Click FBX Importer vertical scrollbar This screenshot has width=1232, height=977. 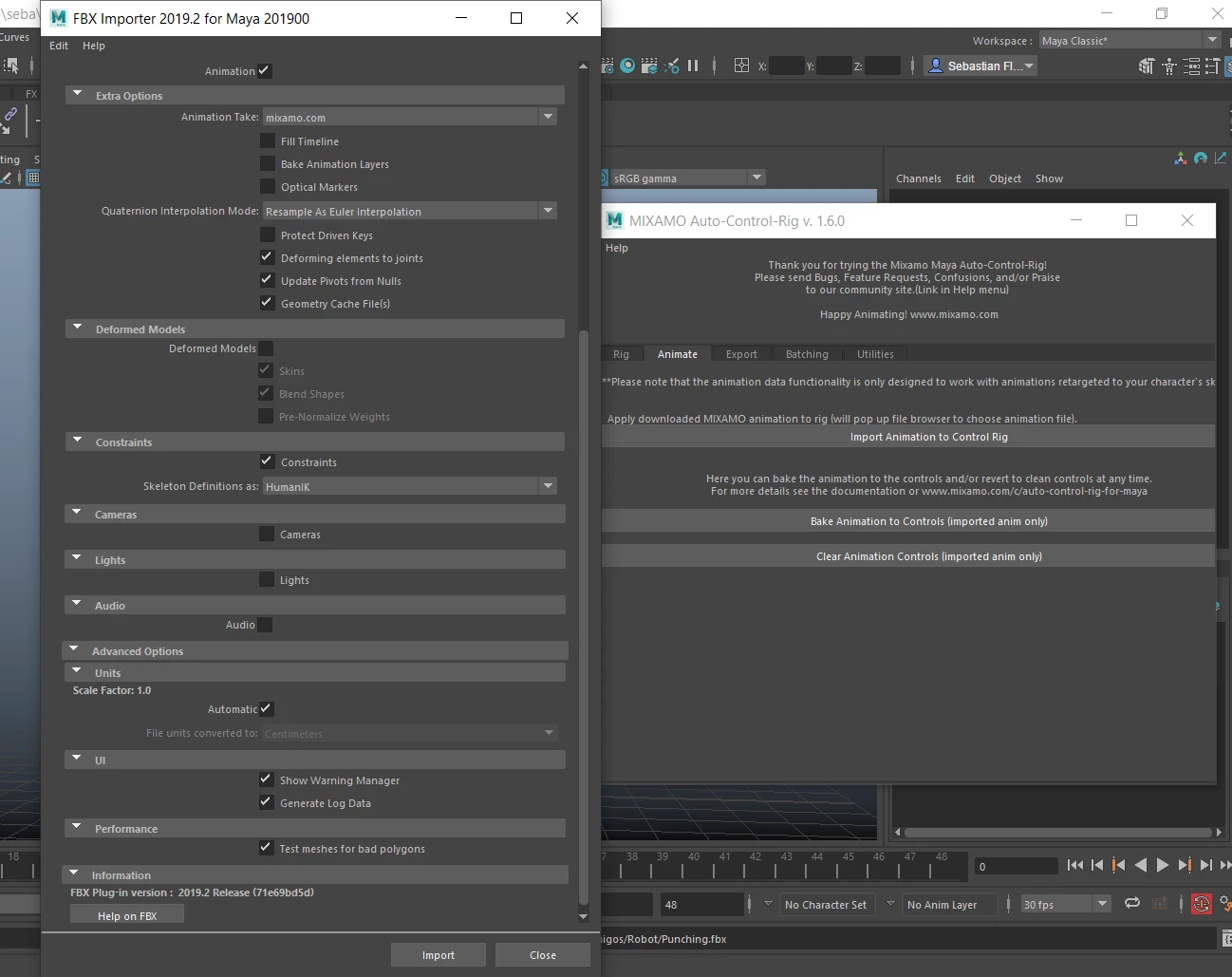pyautogui.click(x=583, y=617)
